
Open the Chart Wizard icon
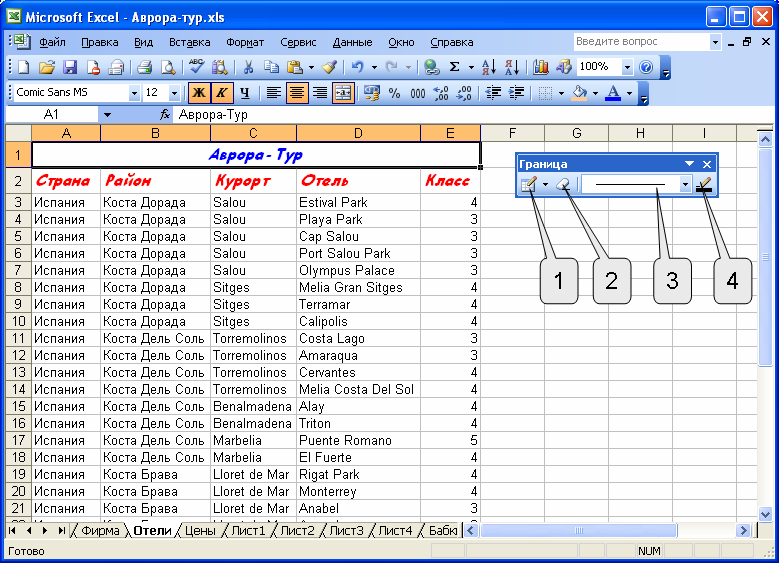click(541, 67)
